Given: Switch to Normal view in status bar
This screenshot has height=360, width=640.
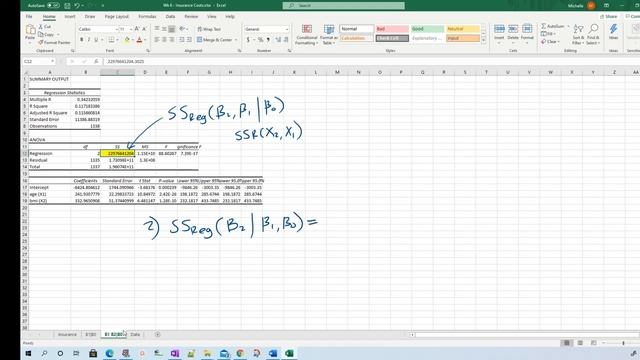Looking at the screenshot, I should pos(567,343).
